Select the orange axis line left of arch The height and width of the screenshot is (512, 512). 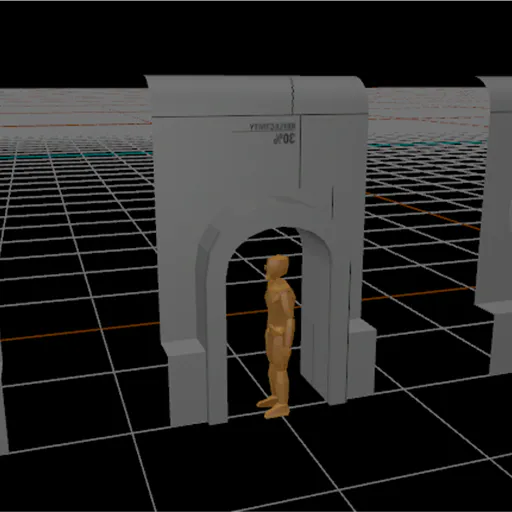(x=80, y=332)
